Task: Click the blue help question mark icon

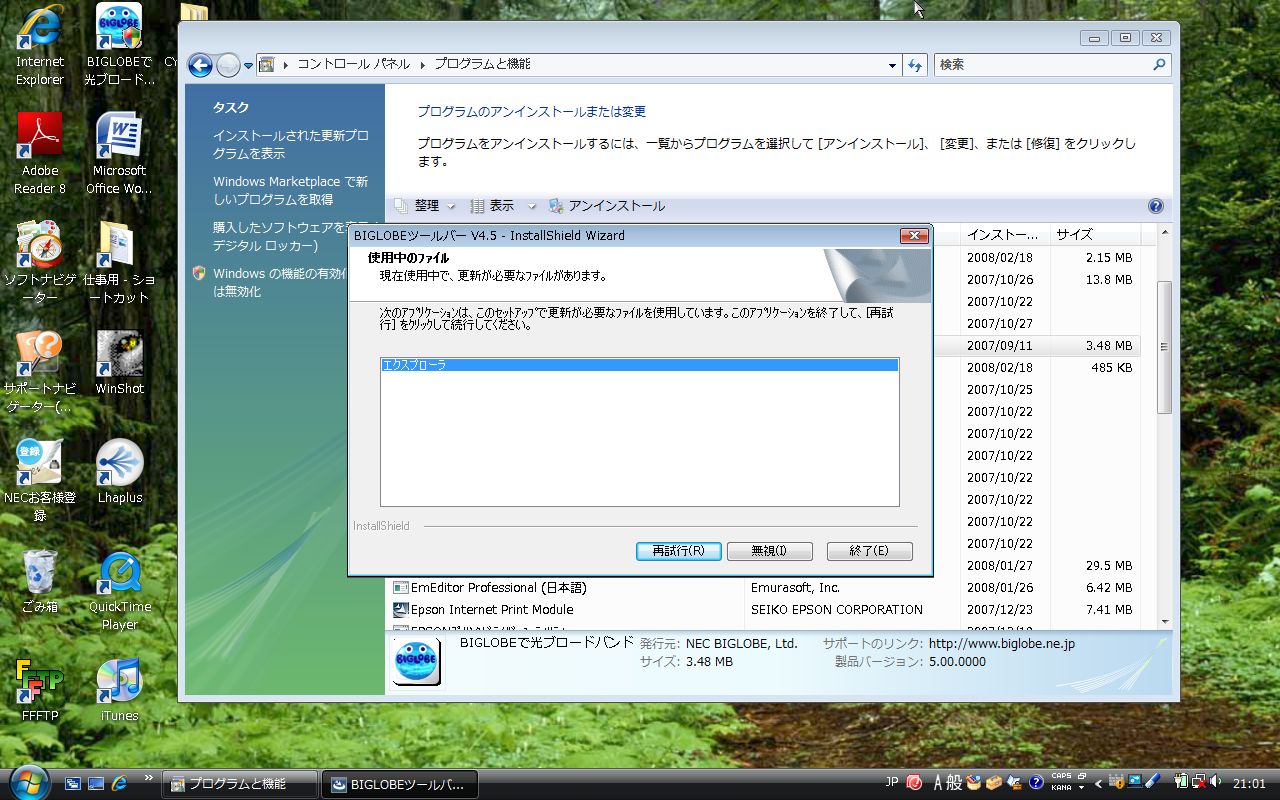Action: tap(1155, 207)
